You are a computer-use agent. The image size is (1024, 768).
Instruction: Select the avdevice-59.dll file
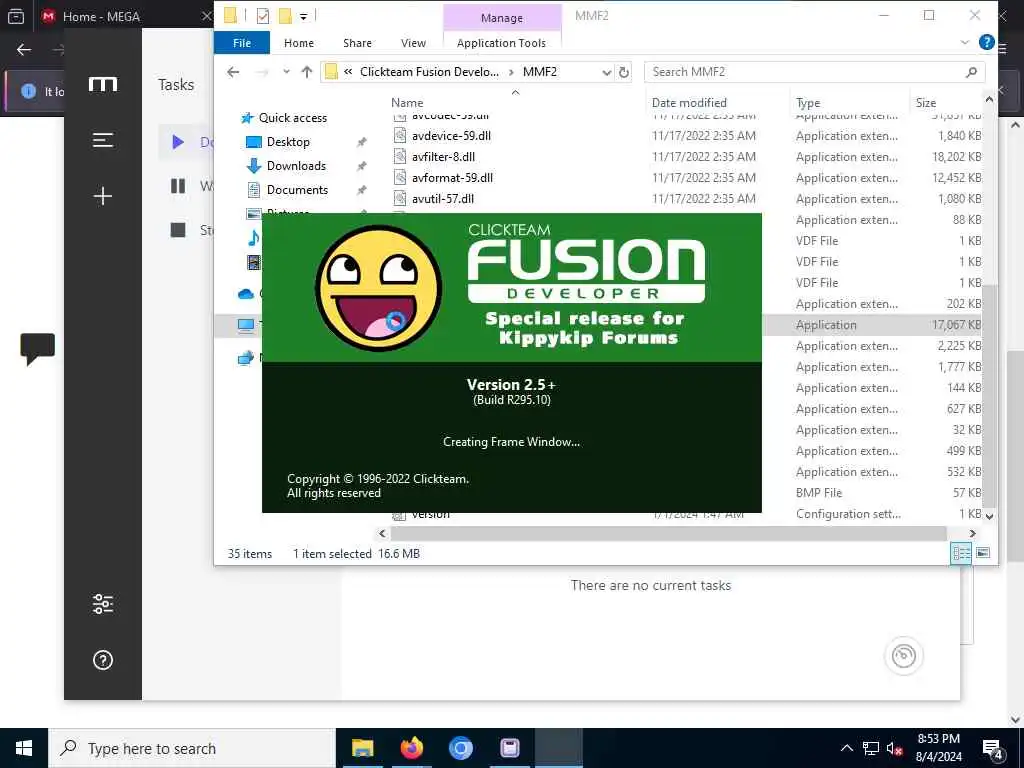pyautogui.click(x=451, y=136)
